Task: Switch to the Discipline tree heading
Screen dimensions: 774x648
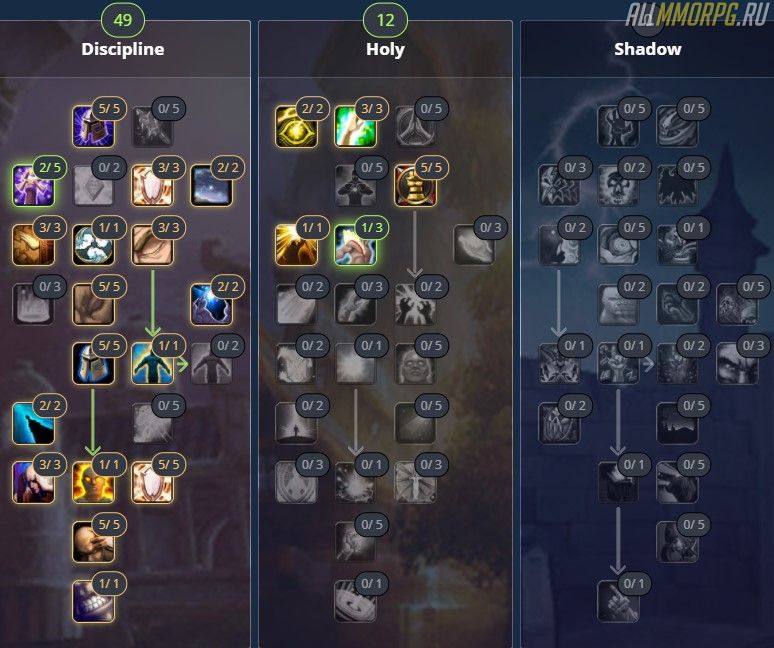Action: tap(122, 49)
